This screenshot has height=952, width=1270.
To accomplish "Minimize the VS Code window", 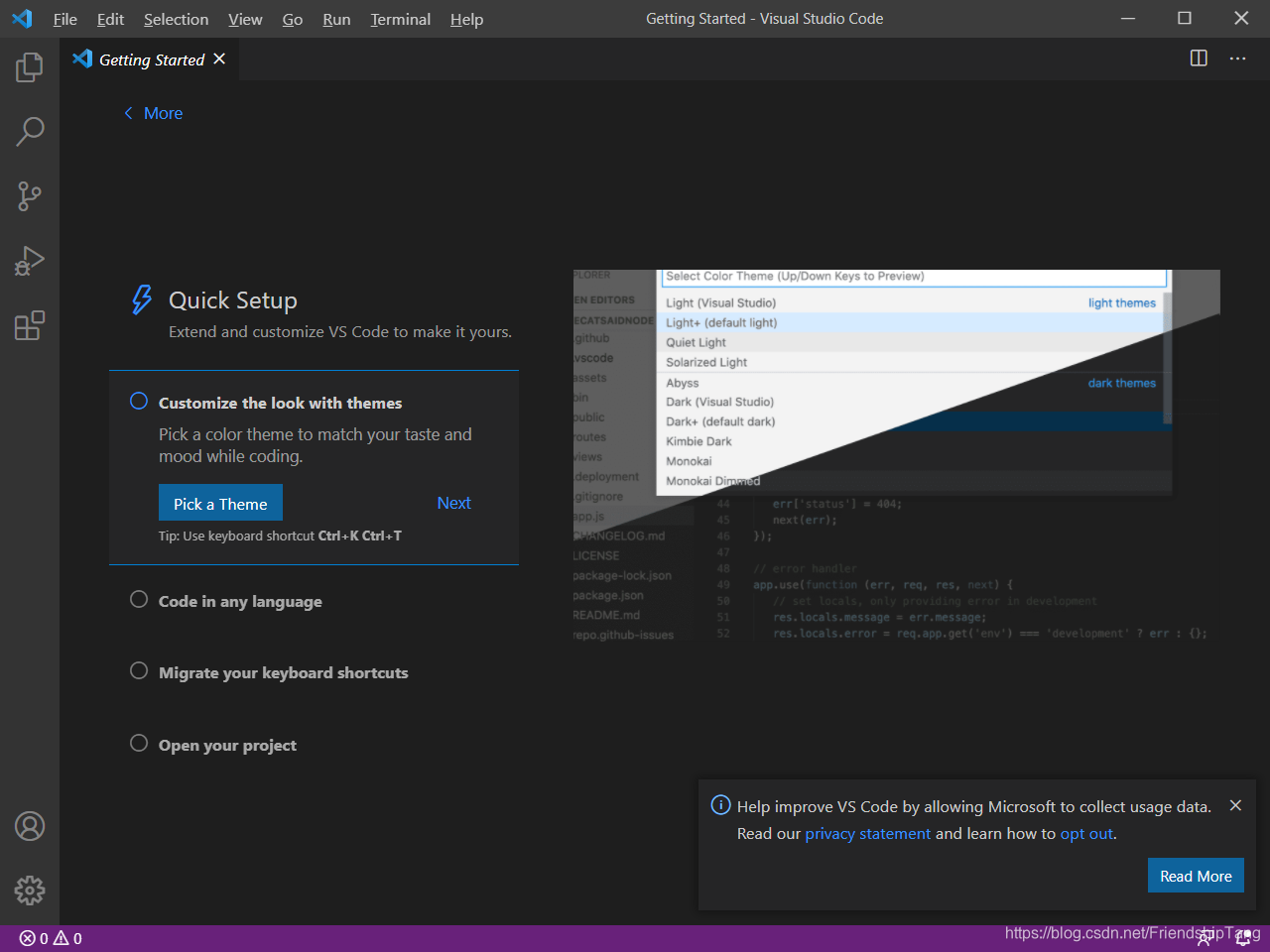I will click(x=1128, y=18).
